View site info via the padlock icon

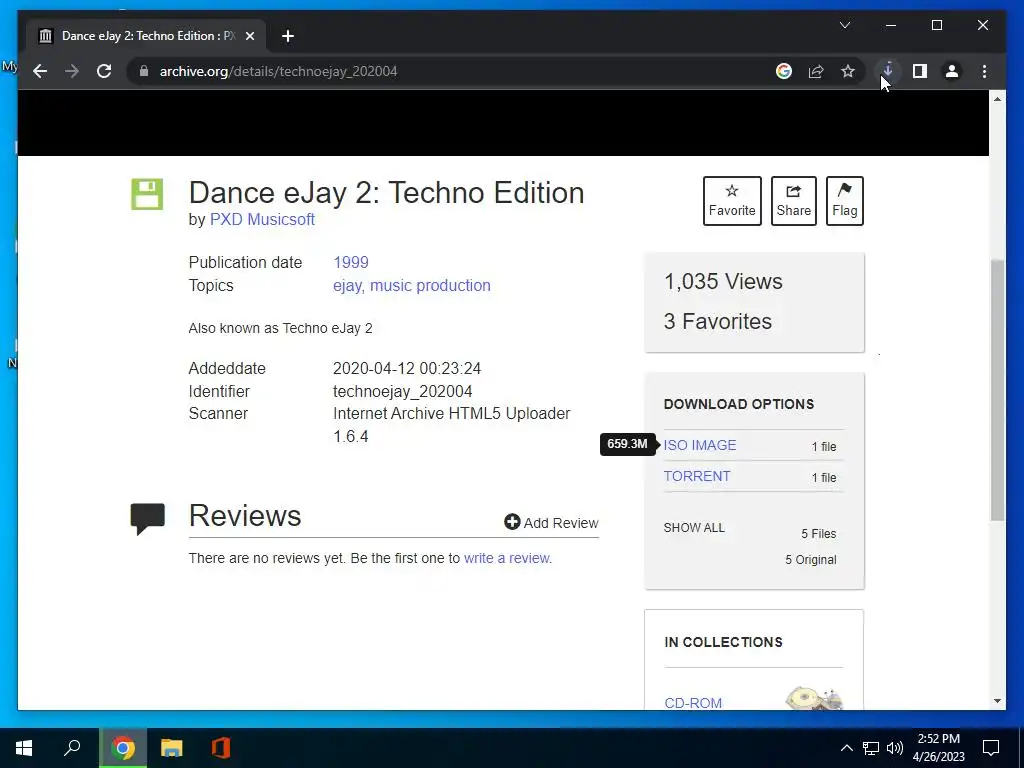click(x=144, y=71)
